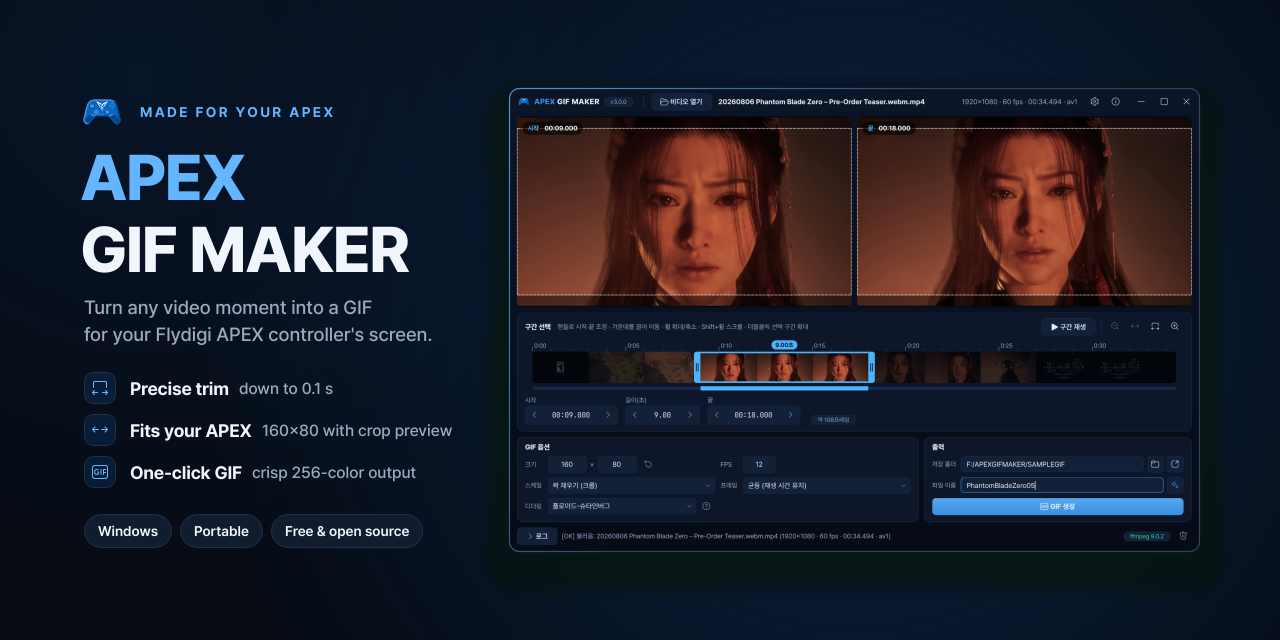Click the height field showing 80
The height and width of the screenshot is (640, 1280).
617,464
